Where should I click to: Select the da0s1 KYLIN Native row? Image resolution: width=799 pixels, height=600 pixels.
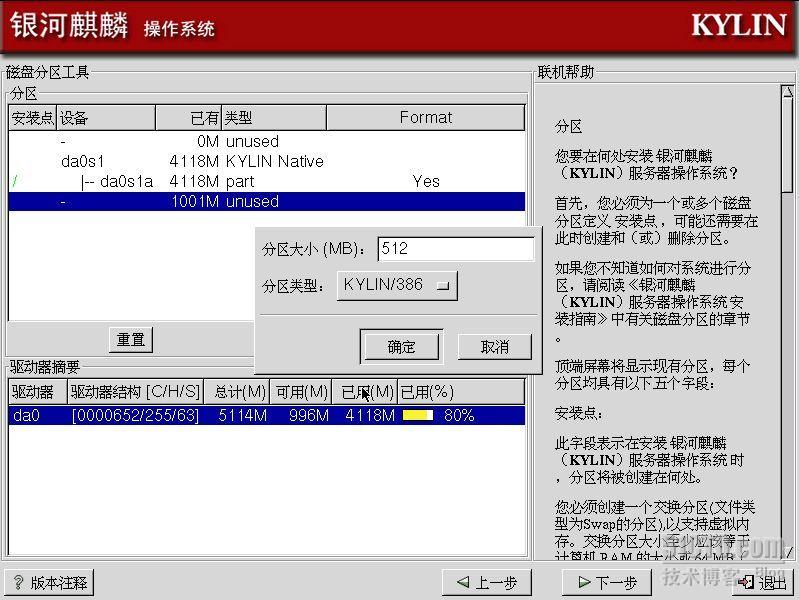tap(267, 161)
